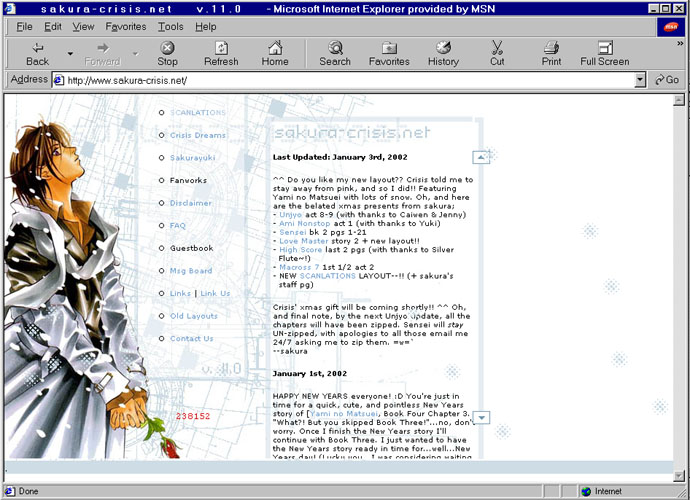Click the Address label
Viewport: 690px width, 500px height.
pos(29,79)
